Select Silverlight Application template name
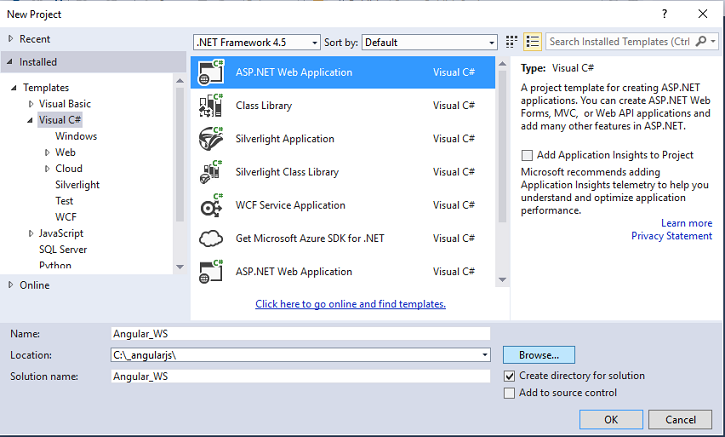 [285, 139]
